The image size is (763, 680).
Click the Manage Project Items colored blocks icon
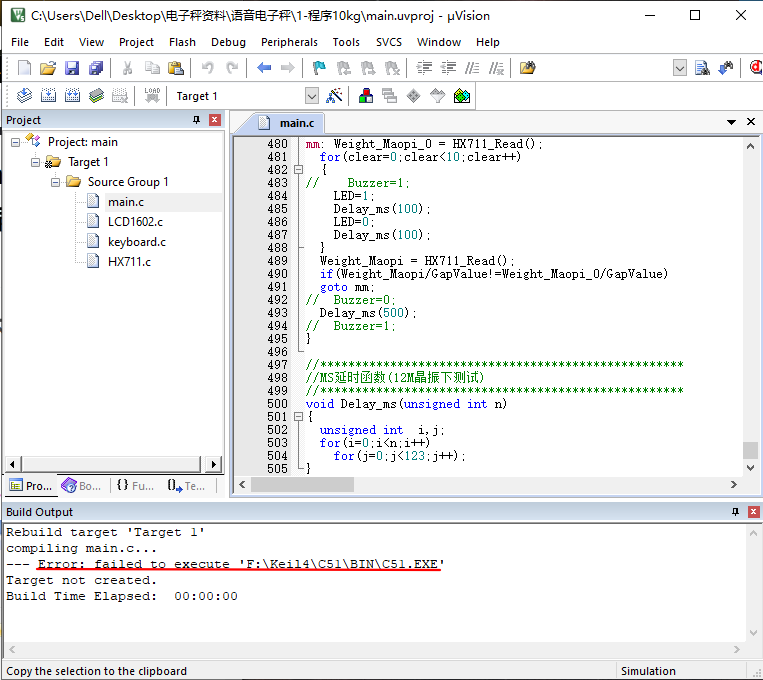pyautogui.click(x=365, y=95)
